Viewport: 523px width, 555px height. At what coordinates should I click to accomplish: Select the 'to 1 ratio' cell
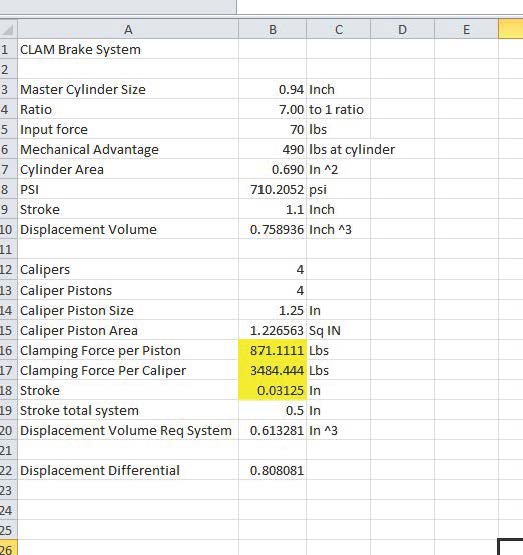339,109
